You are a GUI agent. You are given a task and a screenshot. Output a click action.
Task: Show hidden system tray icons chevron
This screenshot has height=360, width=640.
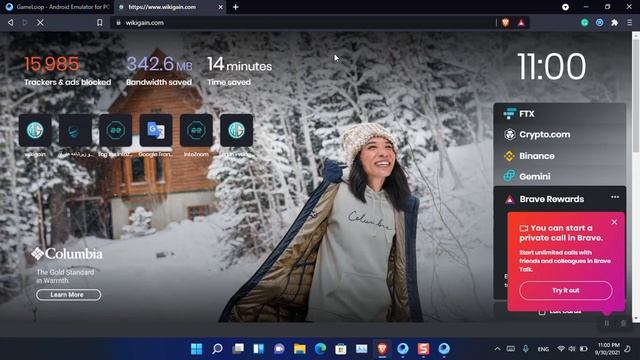coord(497,349)
